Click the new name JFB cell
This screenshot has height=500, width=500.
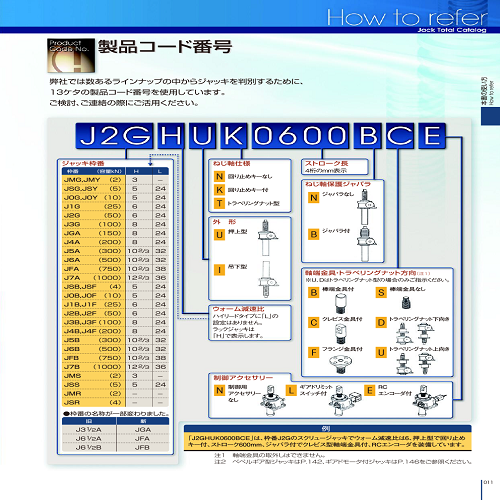click(x=143, y=447)
